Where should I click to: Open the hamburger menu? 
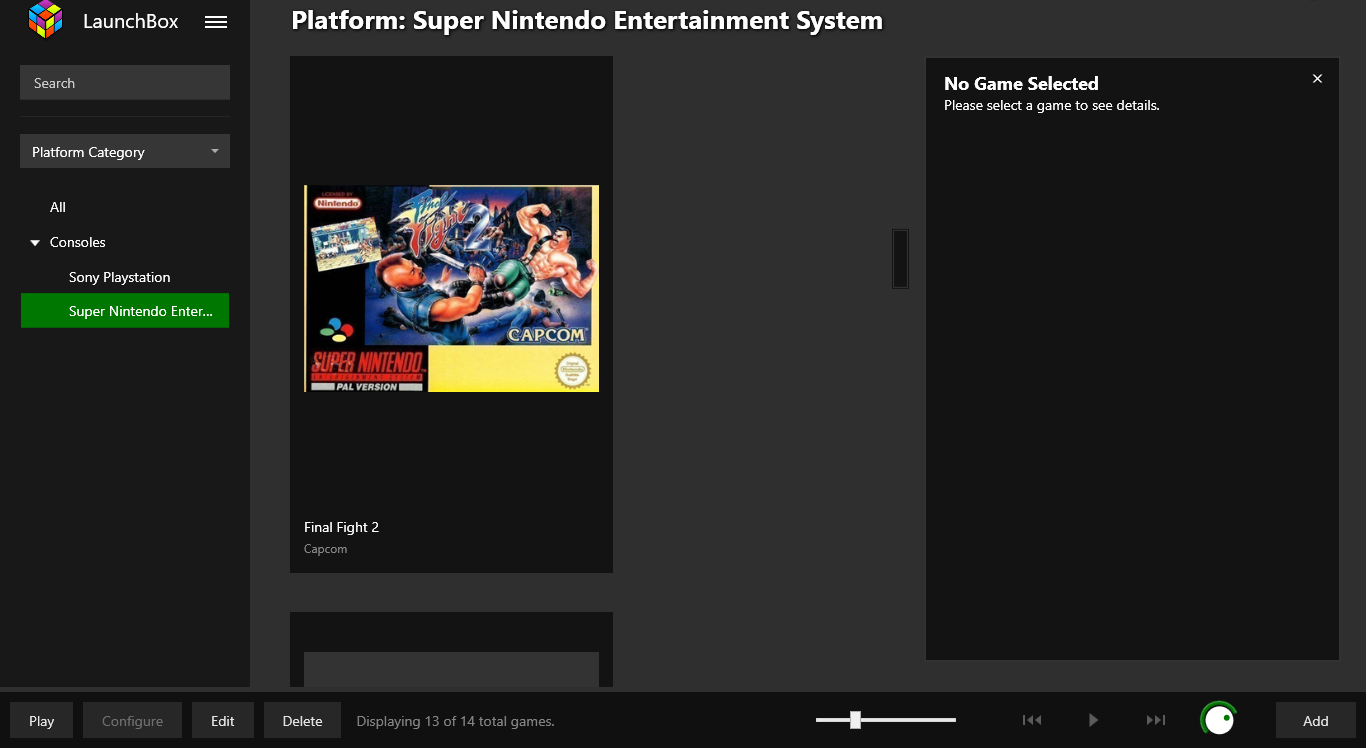coord(216,22)
